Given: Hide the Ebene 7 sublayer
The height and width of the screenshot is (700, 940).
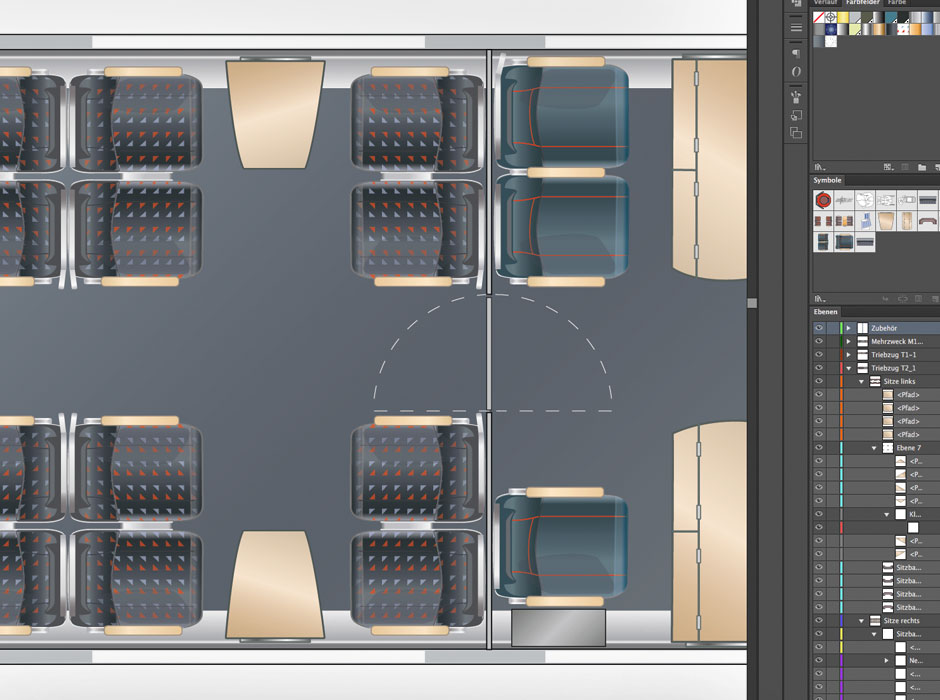Looking at the screenshot, I should tap(819, 448).
